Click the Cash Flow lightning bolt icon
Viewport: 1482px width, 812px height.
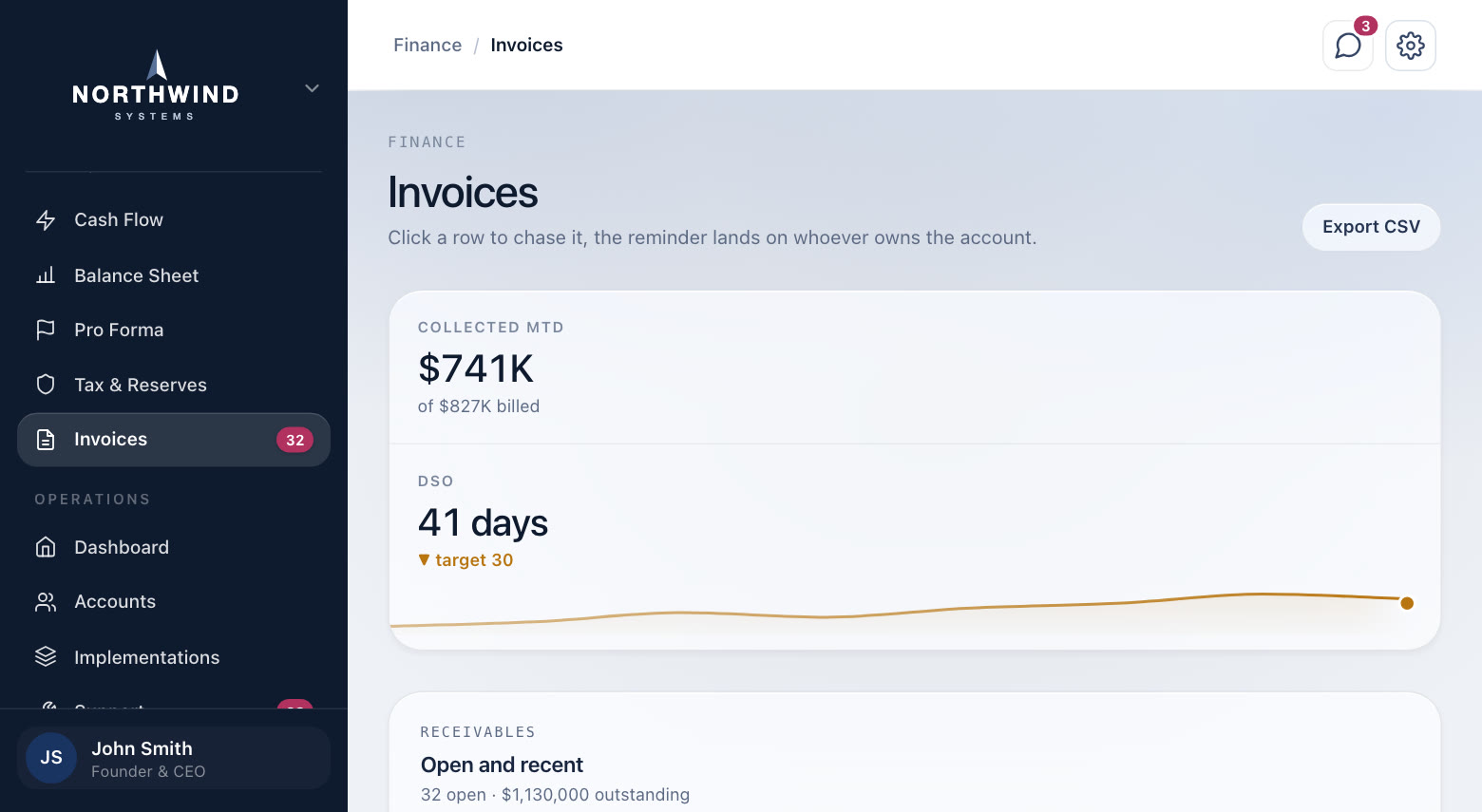(x=46, y=220)
